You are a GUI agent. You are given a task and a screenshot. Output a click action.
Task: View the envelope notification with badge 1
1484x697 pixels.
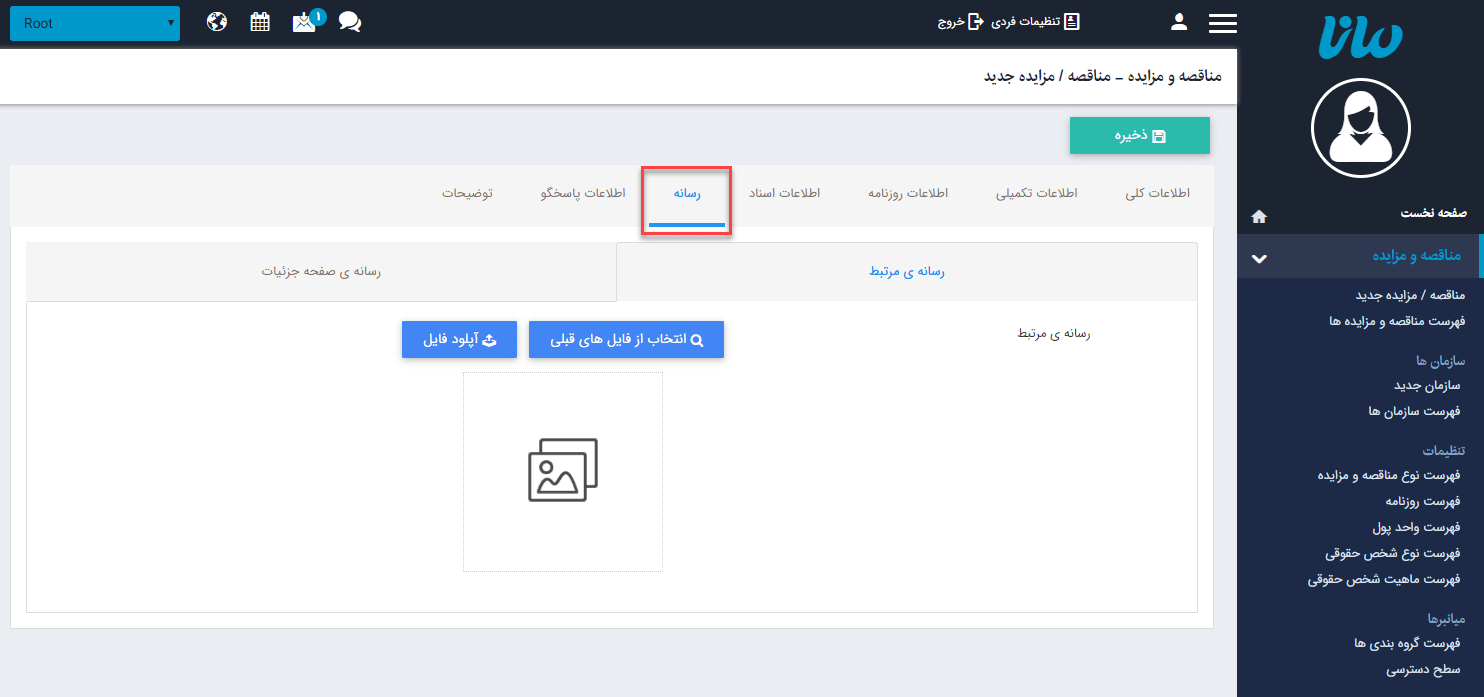[305, 21]
